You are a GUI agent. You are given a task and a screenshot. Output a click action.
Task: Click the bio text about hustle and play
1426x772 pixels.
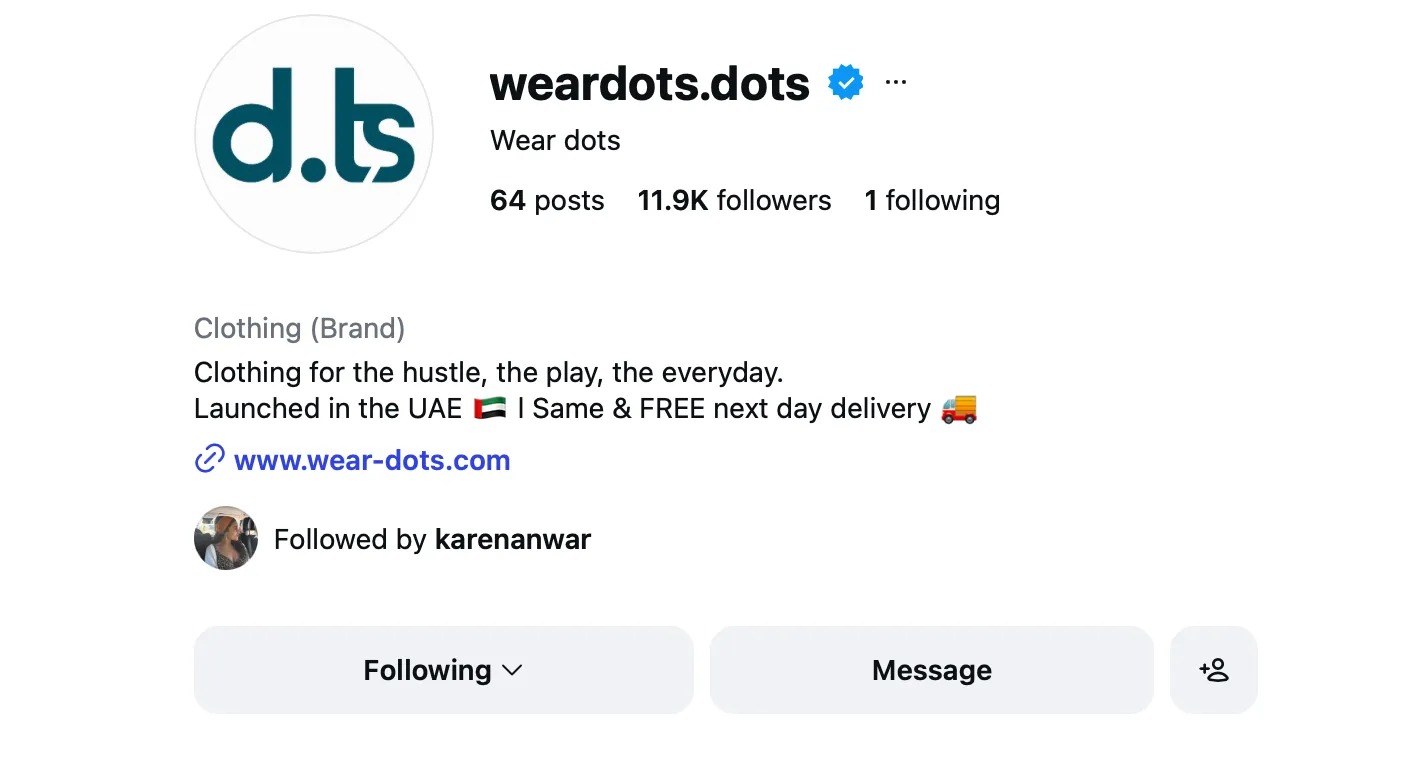(x=488, y=373)
